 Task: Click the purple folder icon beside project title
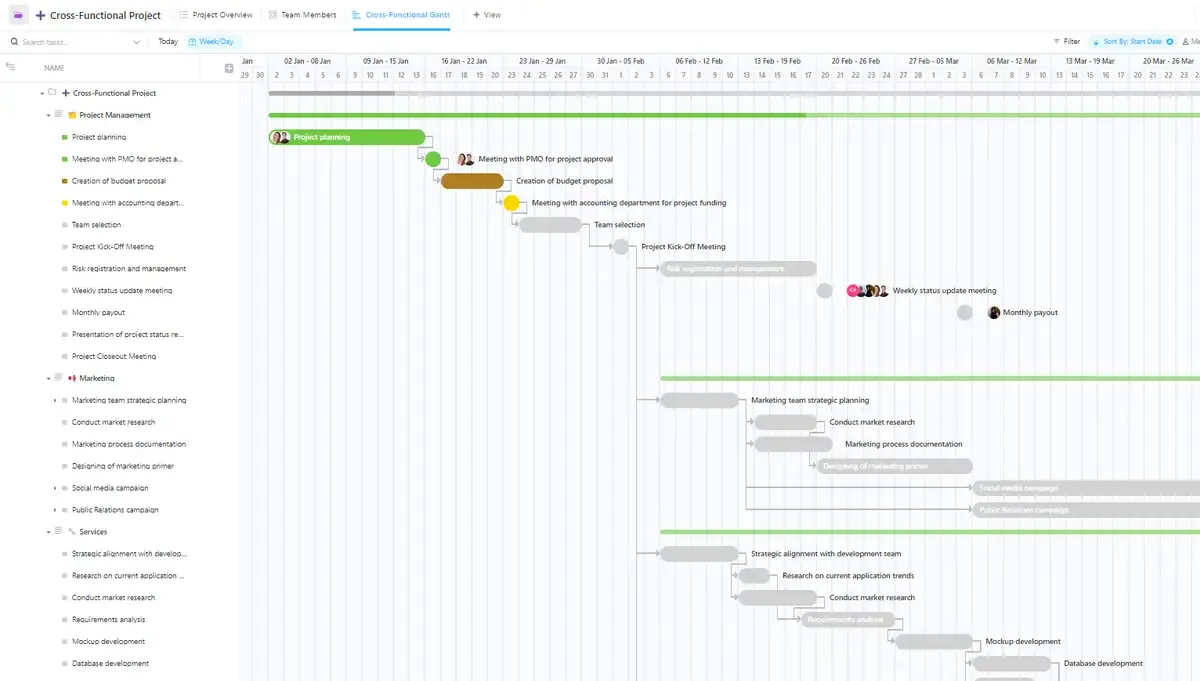(19, 15)
